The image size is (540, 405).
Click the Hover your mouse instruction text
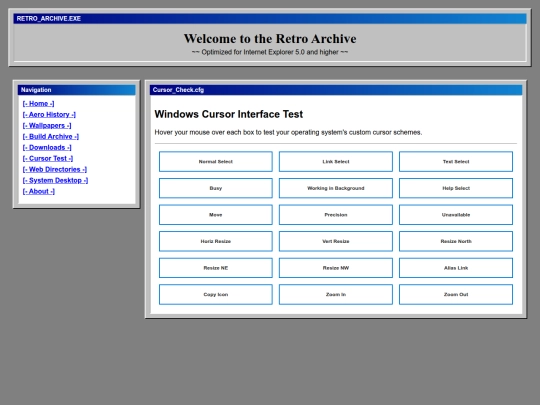[x=288, y=132]
